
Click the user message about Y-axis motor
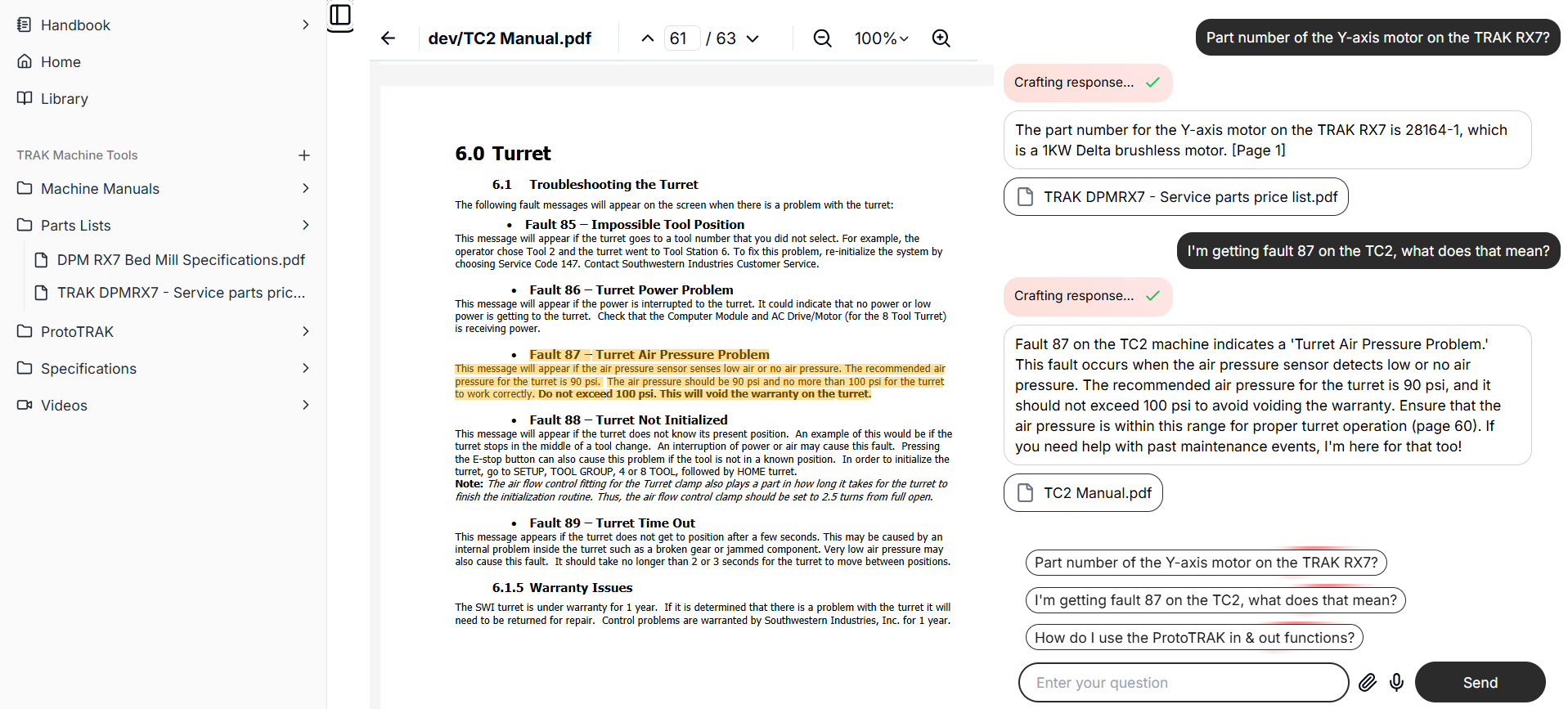point(1377,38)
